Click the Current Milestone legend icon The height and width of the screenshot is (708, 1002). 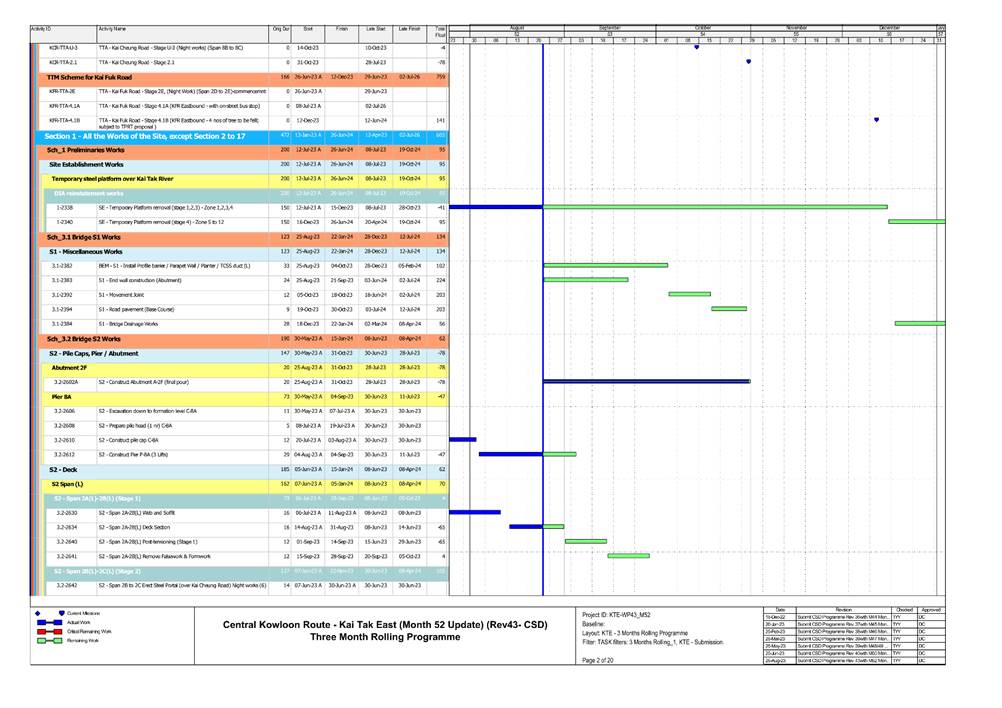[61, 613]
